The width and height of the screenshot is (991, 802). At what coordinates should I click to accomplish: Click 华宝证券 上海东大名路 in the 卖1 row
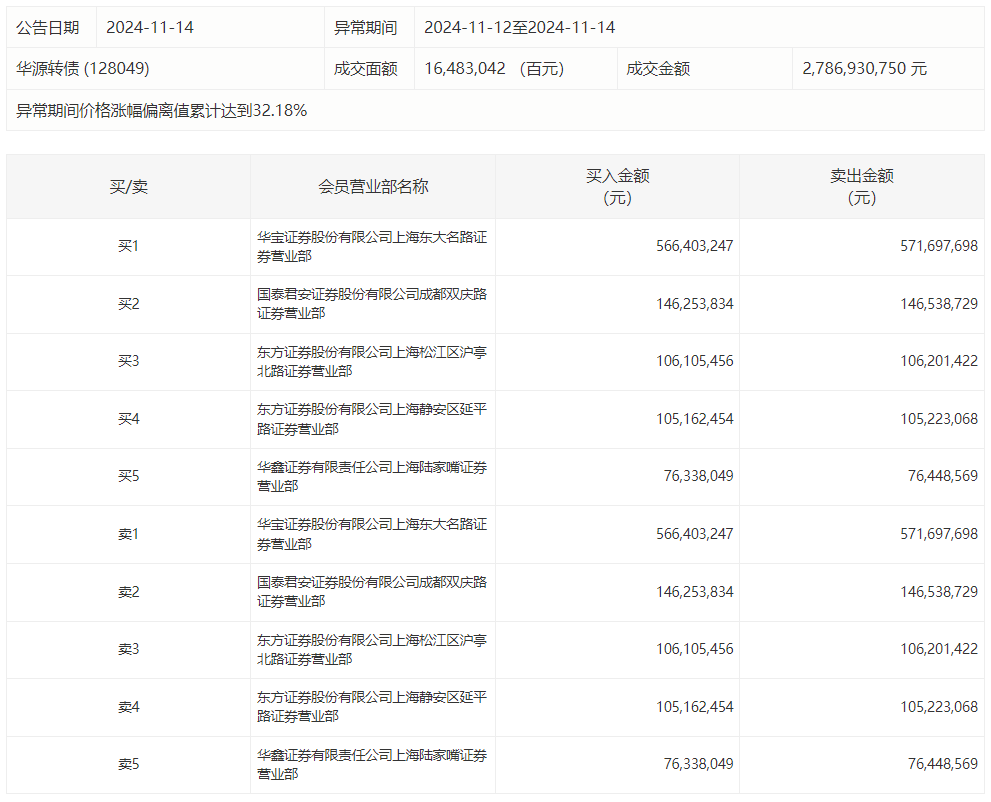(372, 535)
